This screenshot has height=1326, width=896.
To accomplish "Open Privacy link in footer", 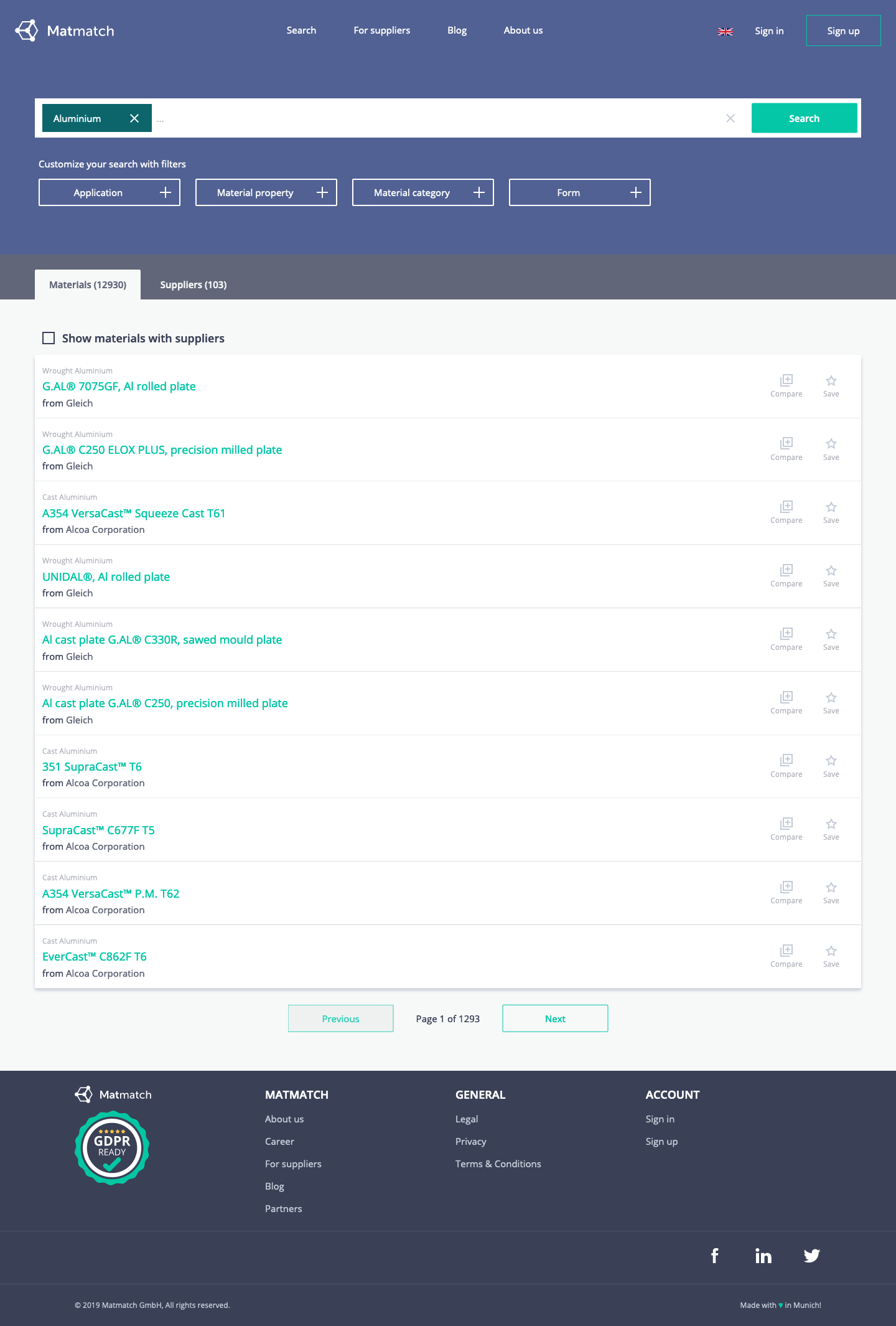I will pos(471,1142).
